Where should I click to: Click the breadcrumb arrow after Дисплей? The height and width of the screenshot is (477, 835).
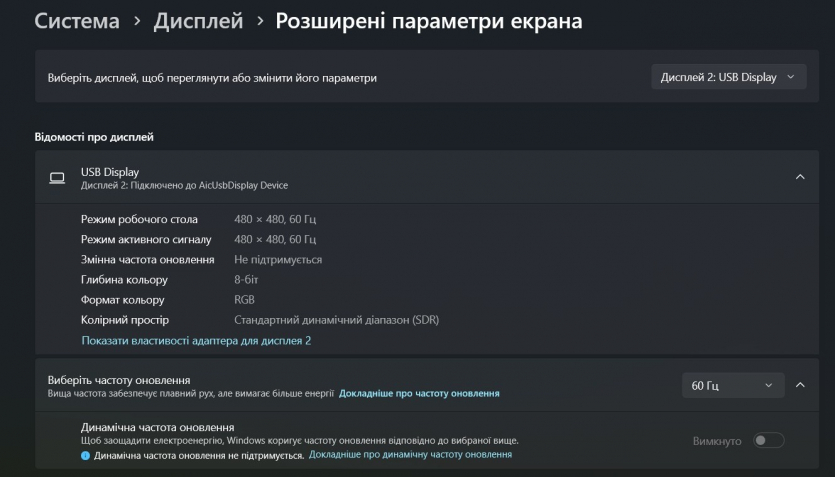[x=259, y=21]
